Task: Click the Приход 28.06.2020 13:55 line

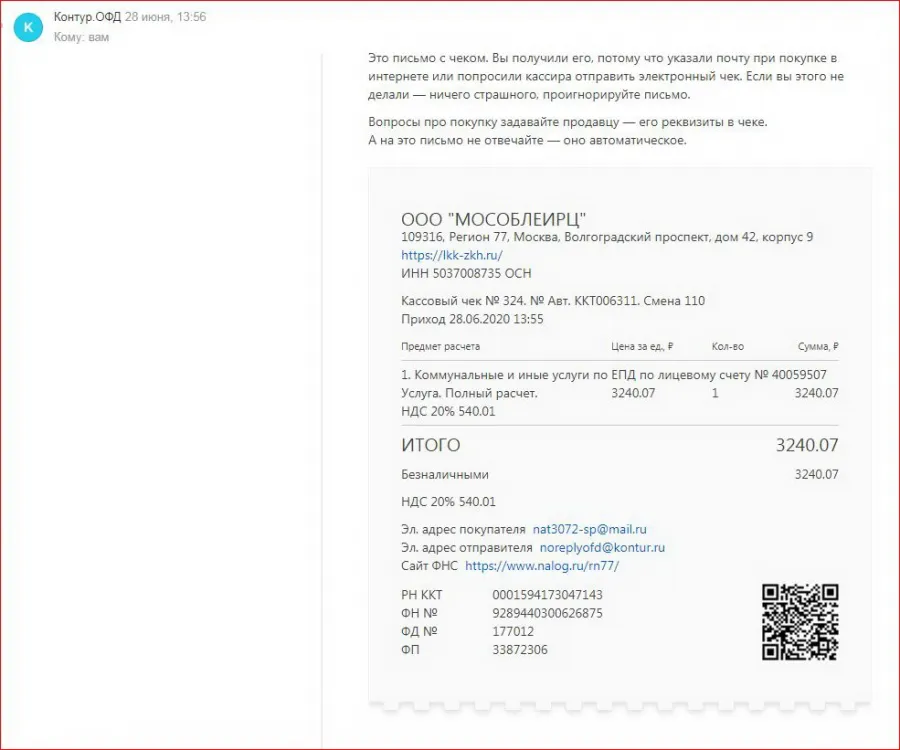Action: (472, 319)
